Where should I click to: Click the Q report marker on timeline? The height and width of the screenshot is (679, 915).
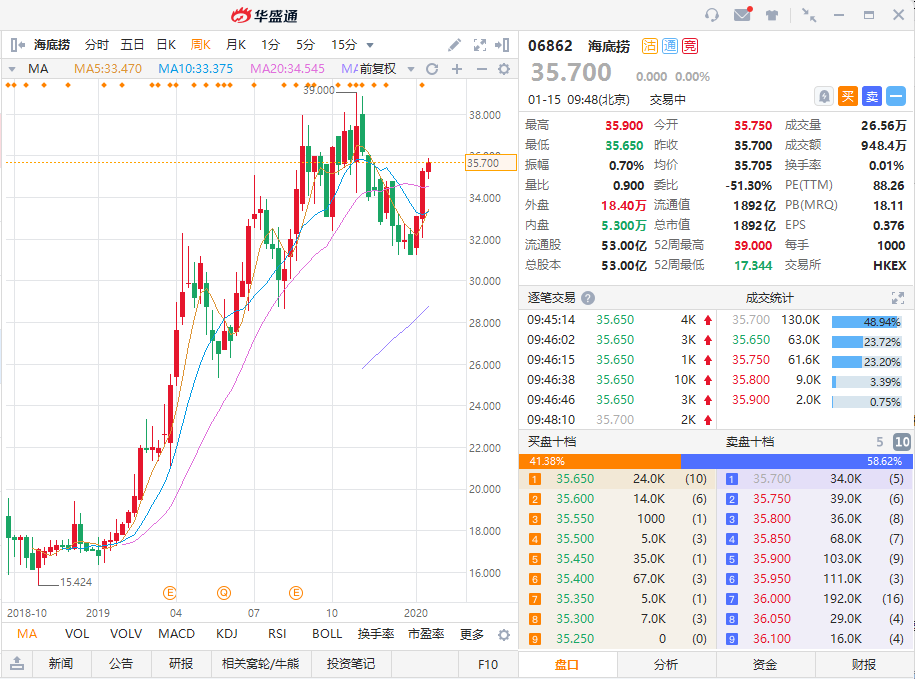[224, 593]
